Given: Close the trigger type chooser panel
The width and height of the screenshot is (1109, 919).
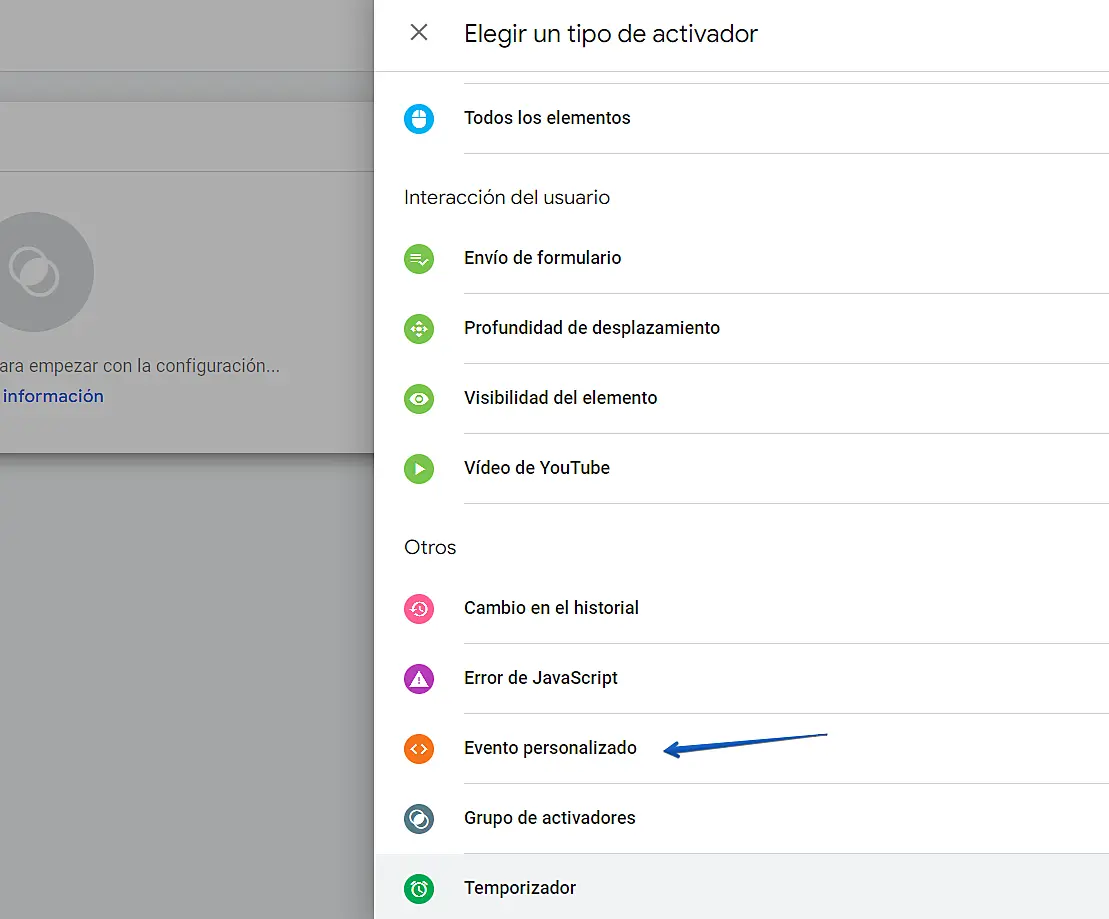Looking at the screenshot, I should (x=419, y=33).
